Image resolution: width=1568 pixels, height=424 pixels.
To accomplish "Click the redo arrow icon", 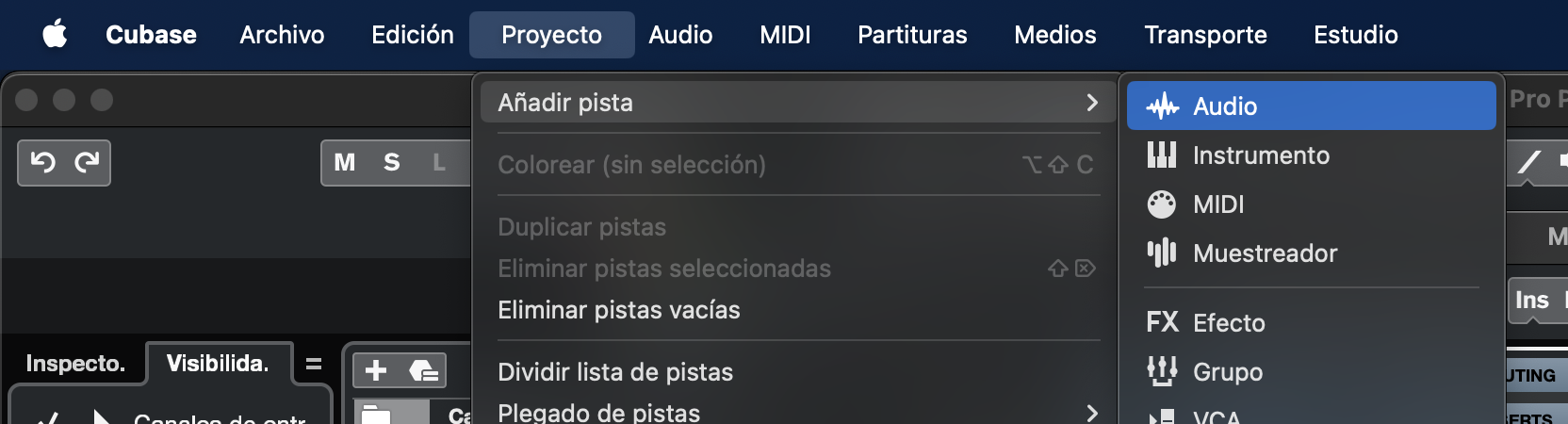I will click(87, 163).
